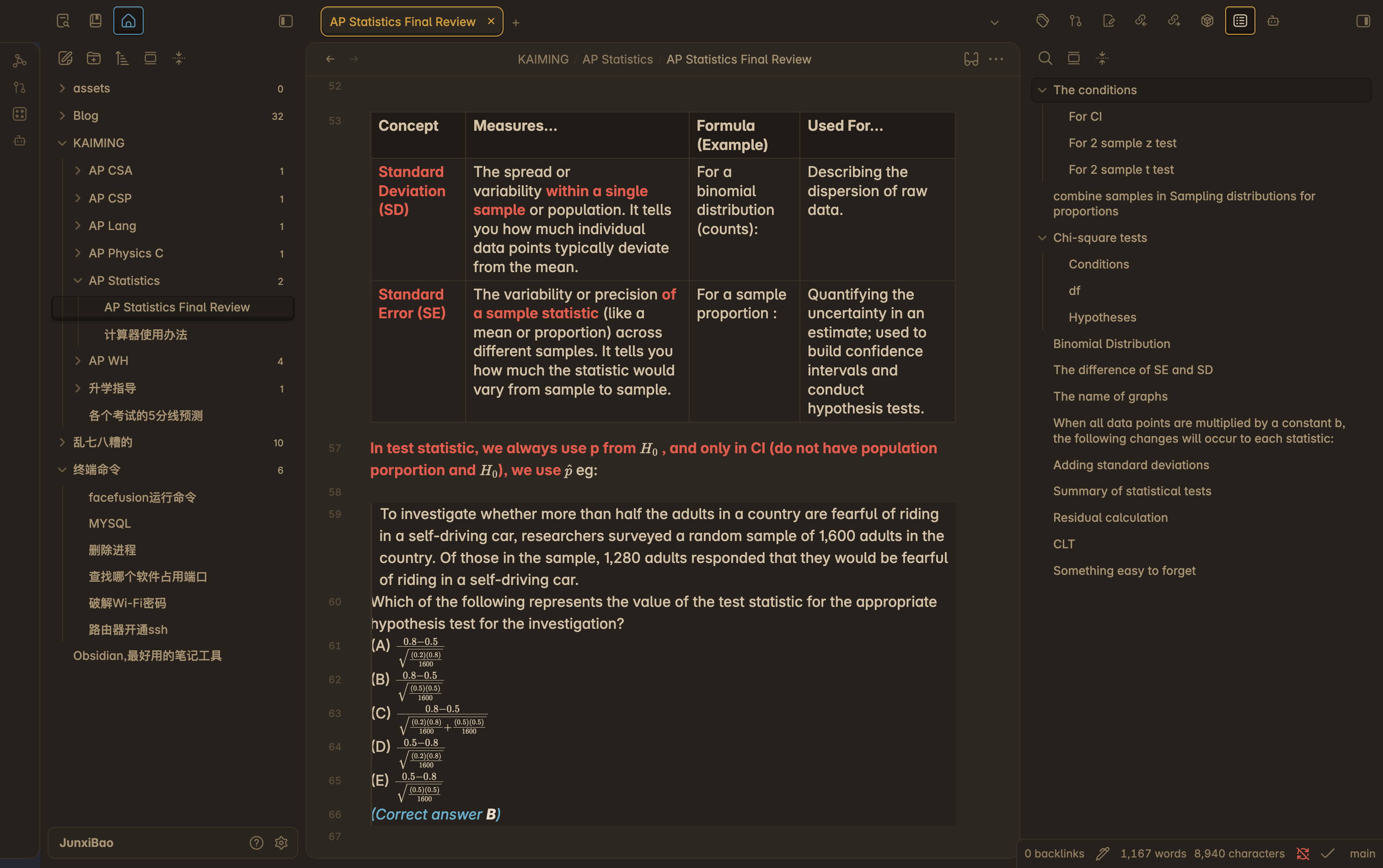Open the sort order icon in file explorer
The image size is (1383, 868).
[x=122, y=58]
